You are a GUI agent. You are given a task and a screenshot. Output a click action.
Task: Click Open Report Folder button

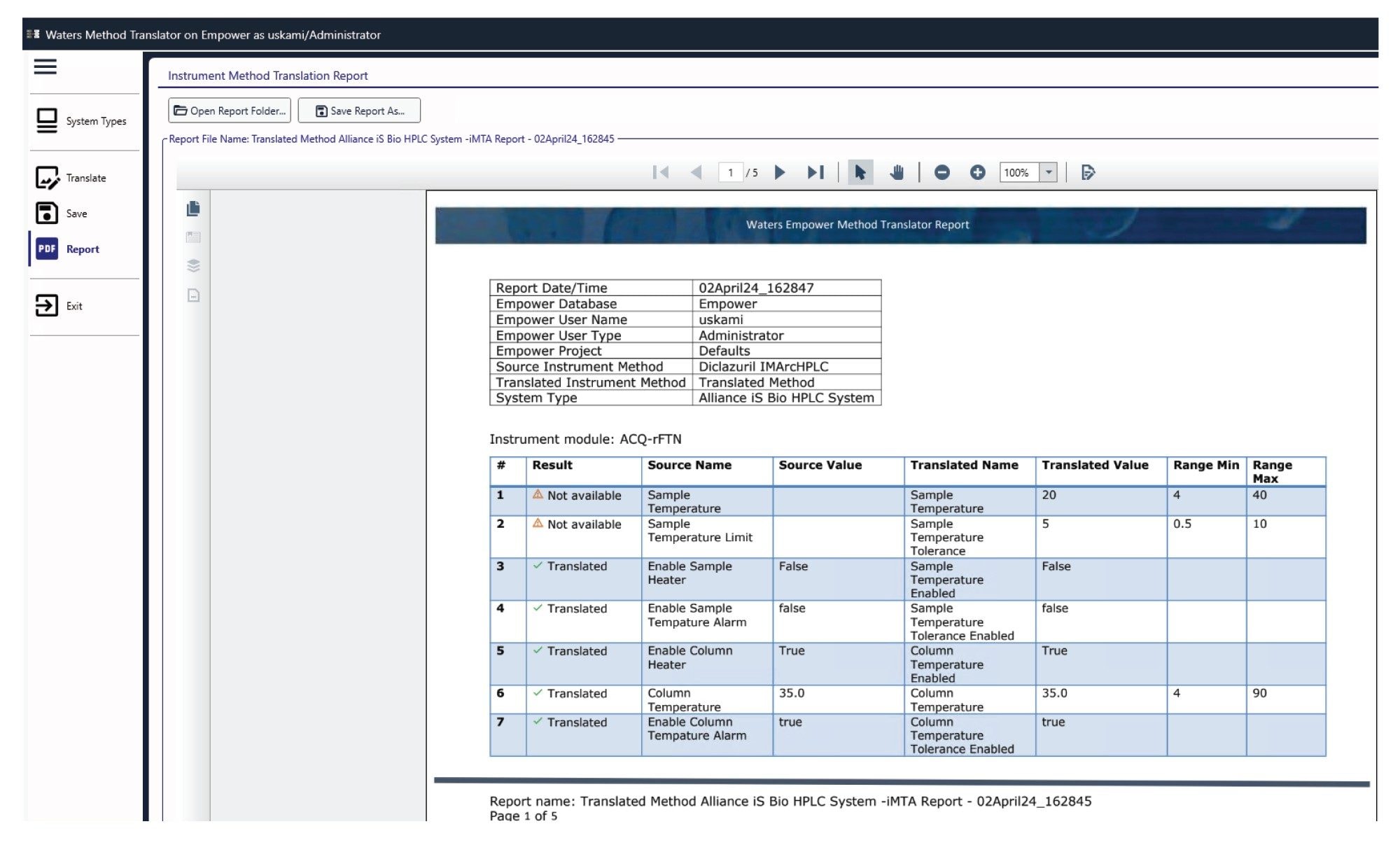tap(230, 111)
